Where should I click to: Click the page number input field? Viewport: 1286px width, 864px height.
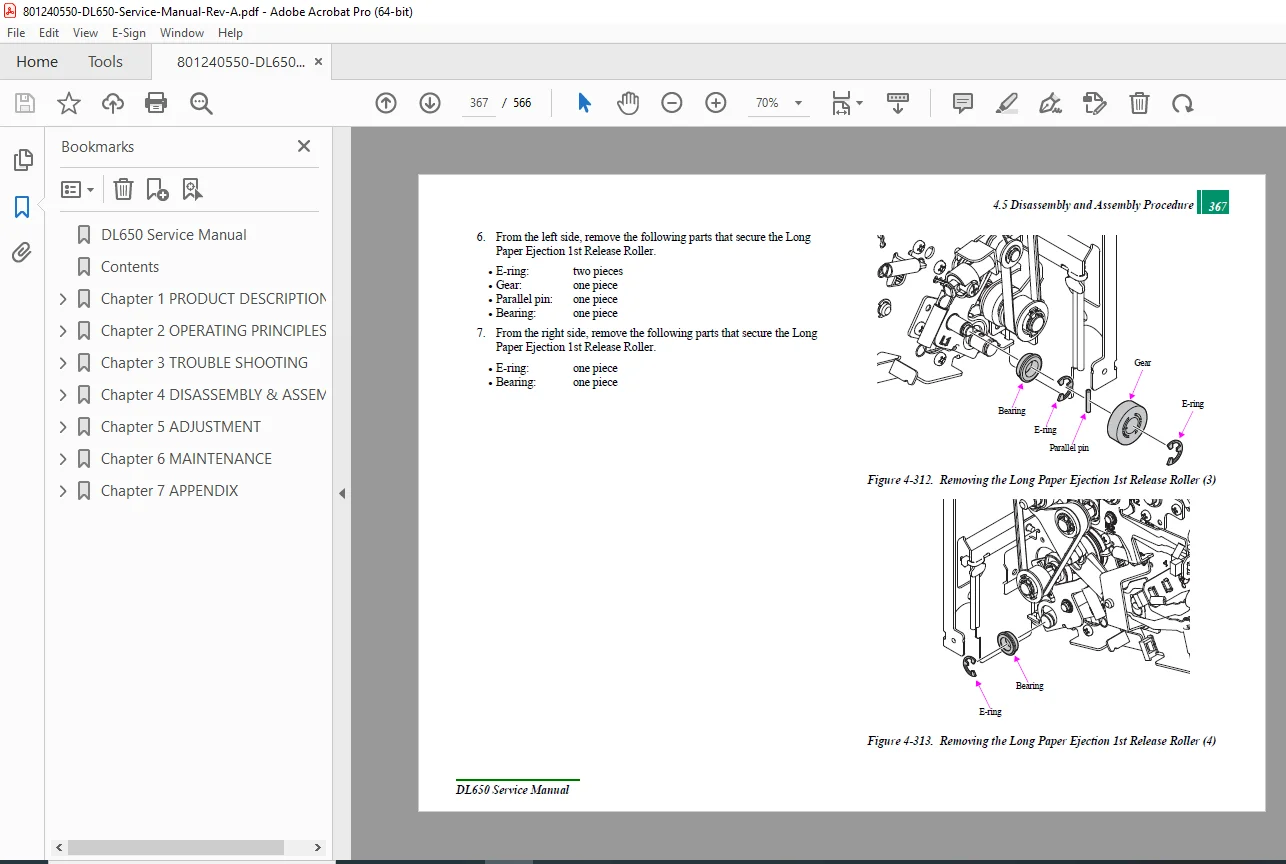[x=478, y=103]
